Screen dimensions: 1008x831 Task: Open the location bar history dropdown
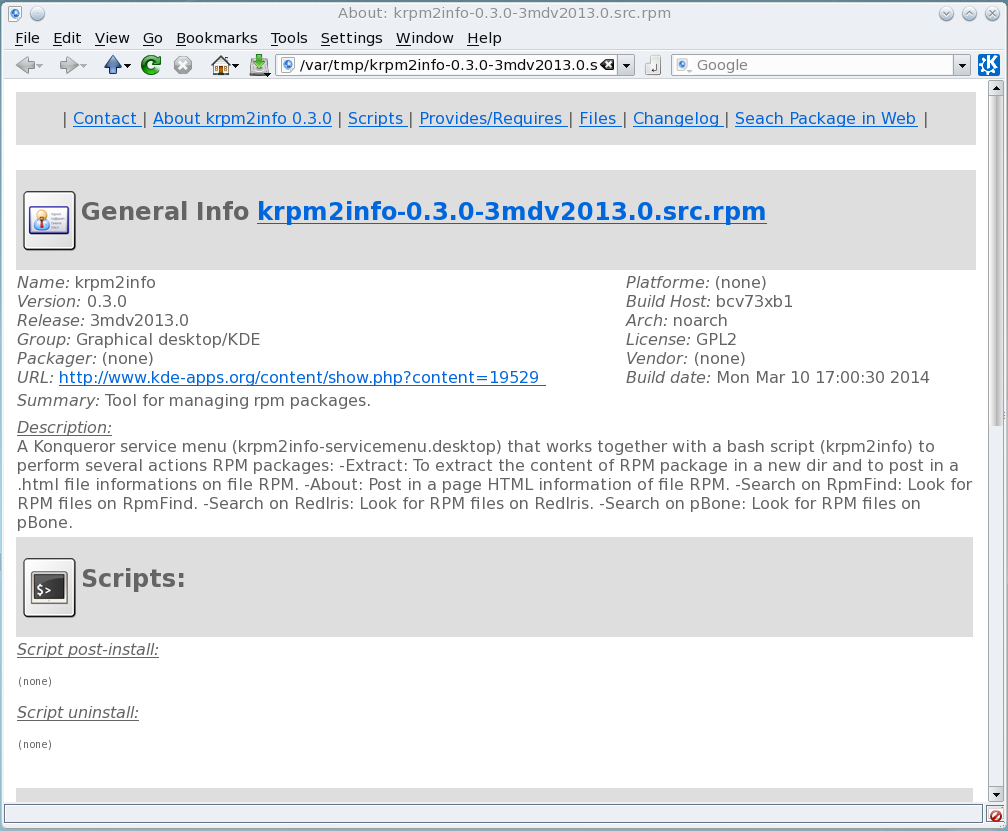[626, 65]
